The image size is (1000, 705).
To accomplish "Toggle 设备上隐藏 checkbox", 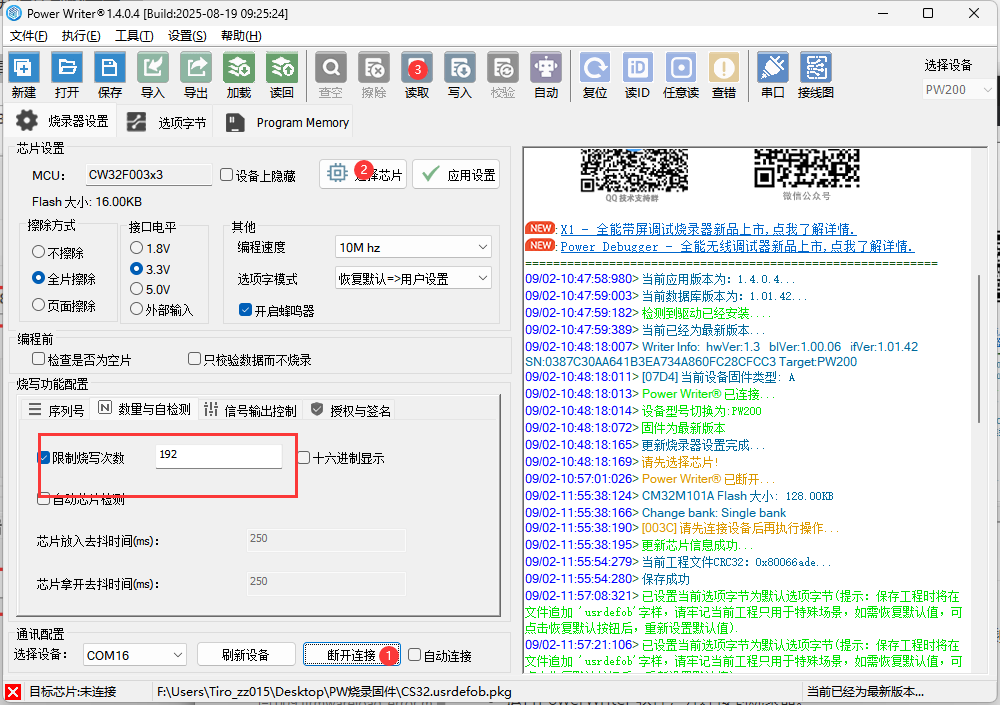I will [x=226, y=175].
